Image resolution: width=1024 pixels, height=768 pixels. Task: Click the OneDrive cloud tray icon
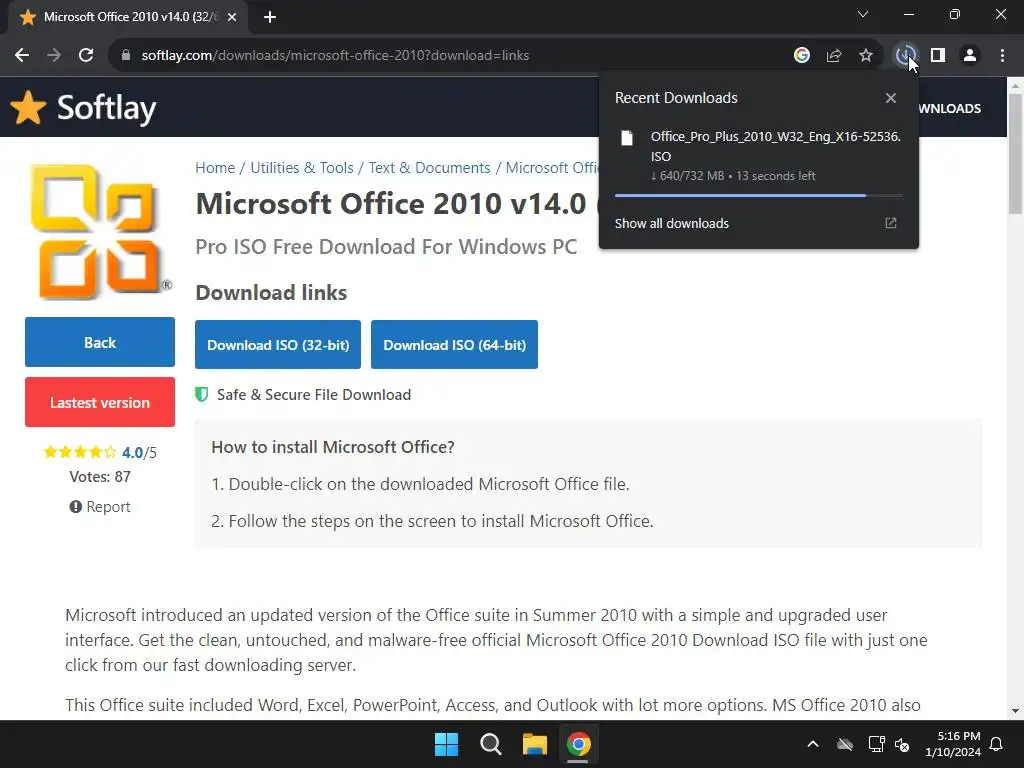pos(845,744)
